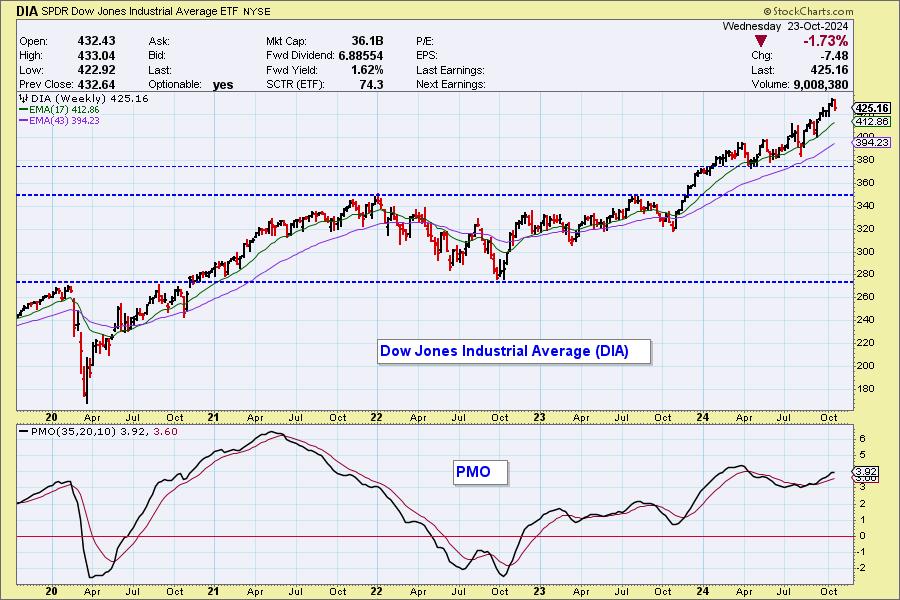The width and height of the screenshot is (900, 600).
Task: Select the 'SPDR Dow Jones Industrial Average ETF' title
Action: click(x=141, y=11)
